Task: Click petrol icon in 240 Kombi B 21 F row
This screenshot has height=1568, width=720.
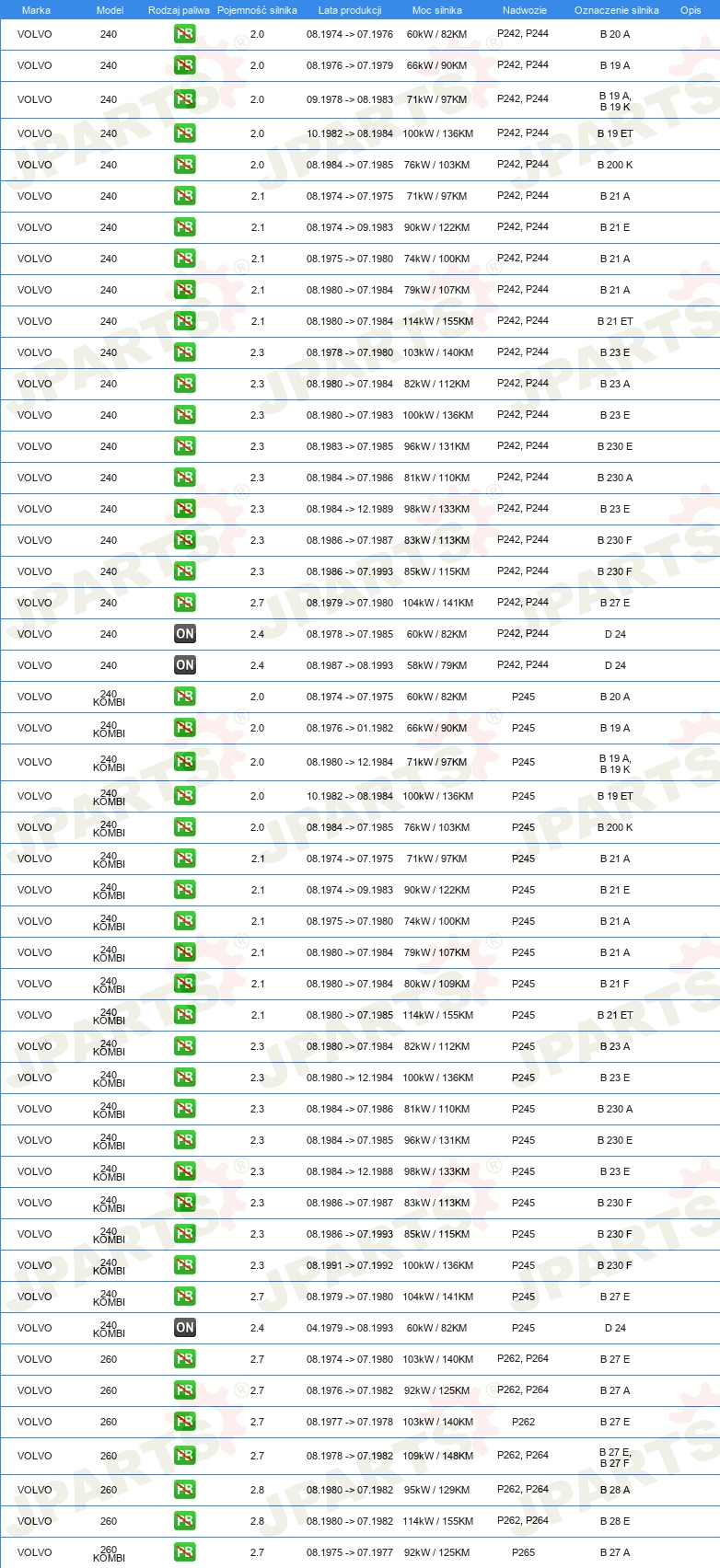Action: pos(185,984)
